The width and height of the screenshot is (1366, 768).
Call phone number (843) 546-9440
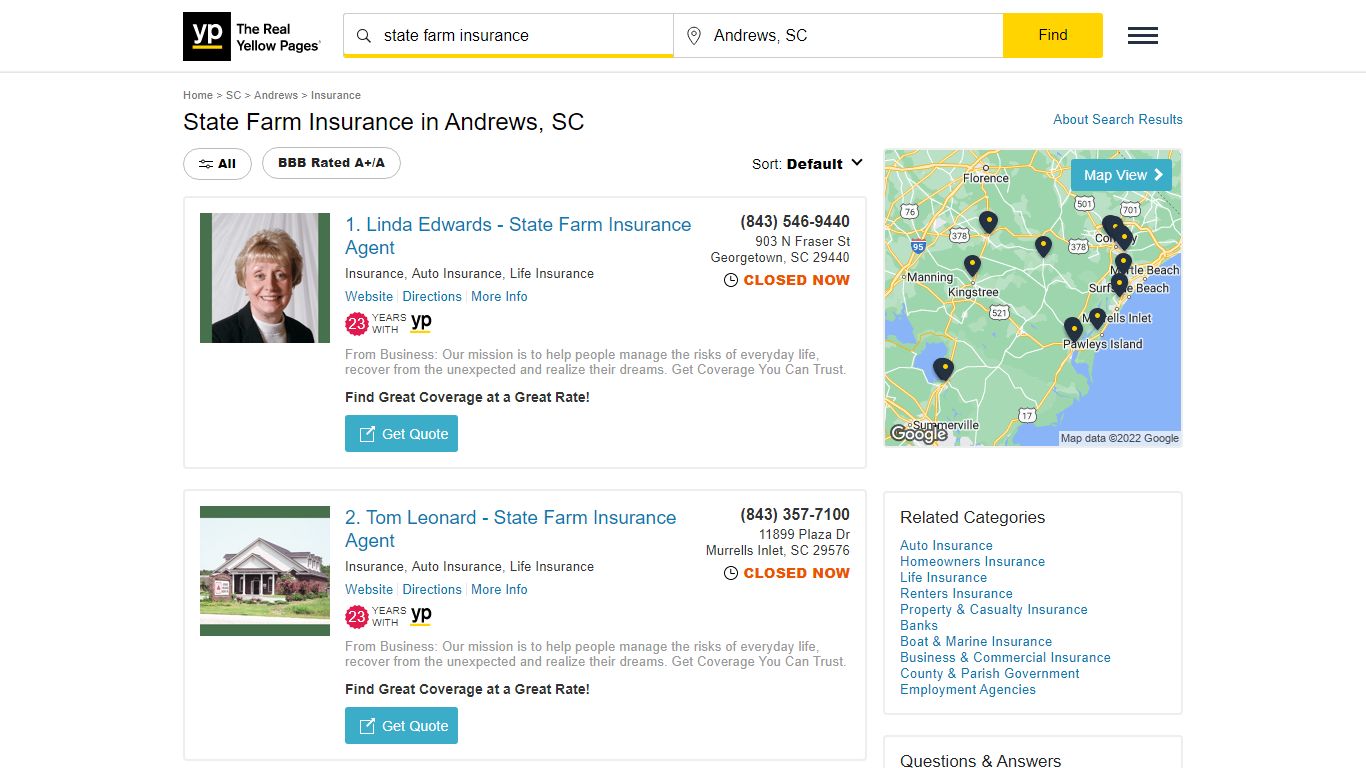click(795, 221)
